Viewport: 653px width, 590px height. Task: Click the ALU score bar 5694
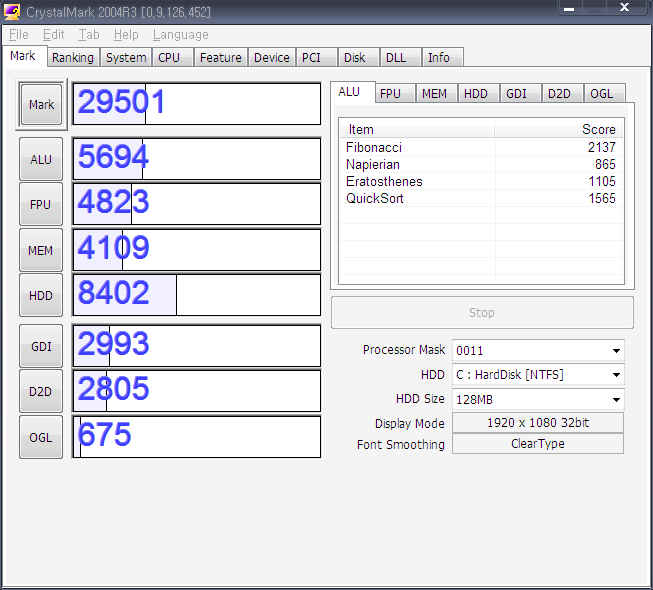pyautogui.click(x=197, y=159)
